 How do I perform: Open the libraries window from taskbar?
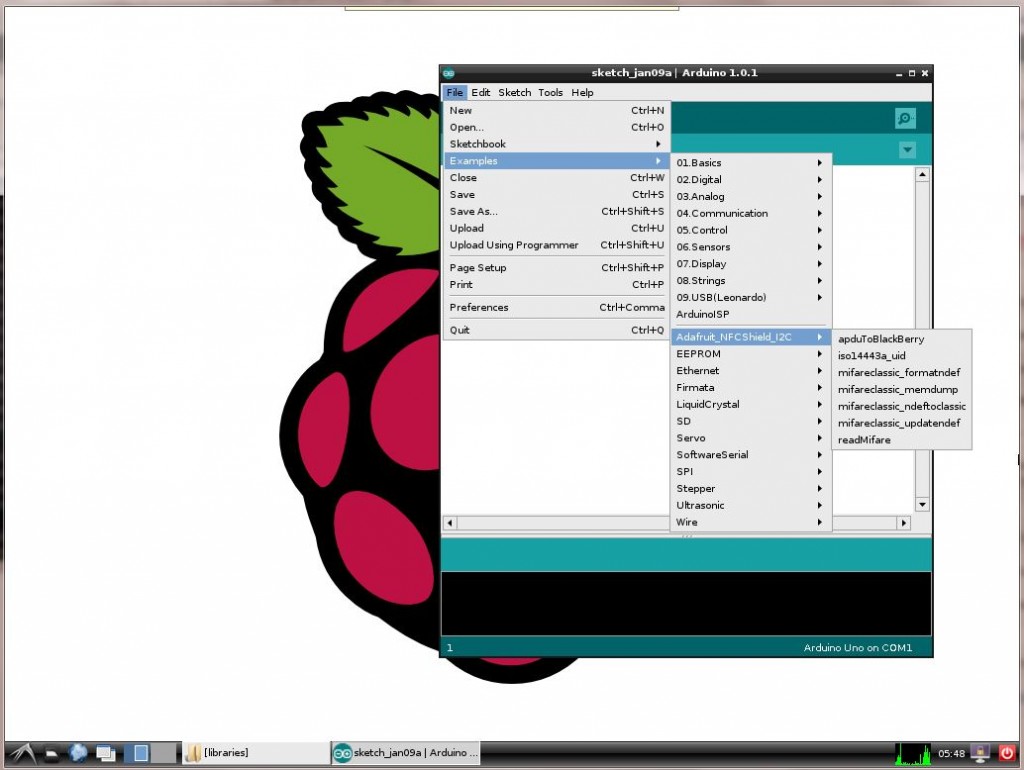(x=255, y=753)
